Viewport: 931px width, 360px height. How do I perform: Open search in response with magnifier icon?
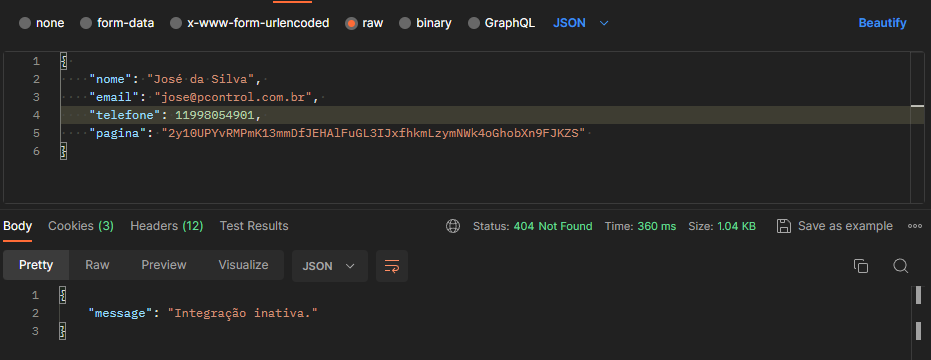[901, 266]
